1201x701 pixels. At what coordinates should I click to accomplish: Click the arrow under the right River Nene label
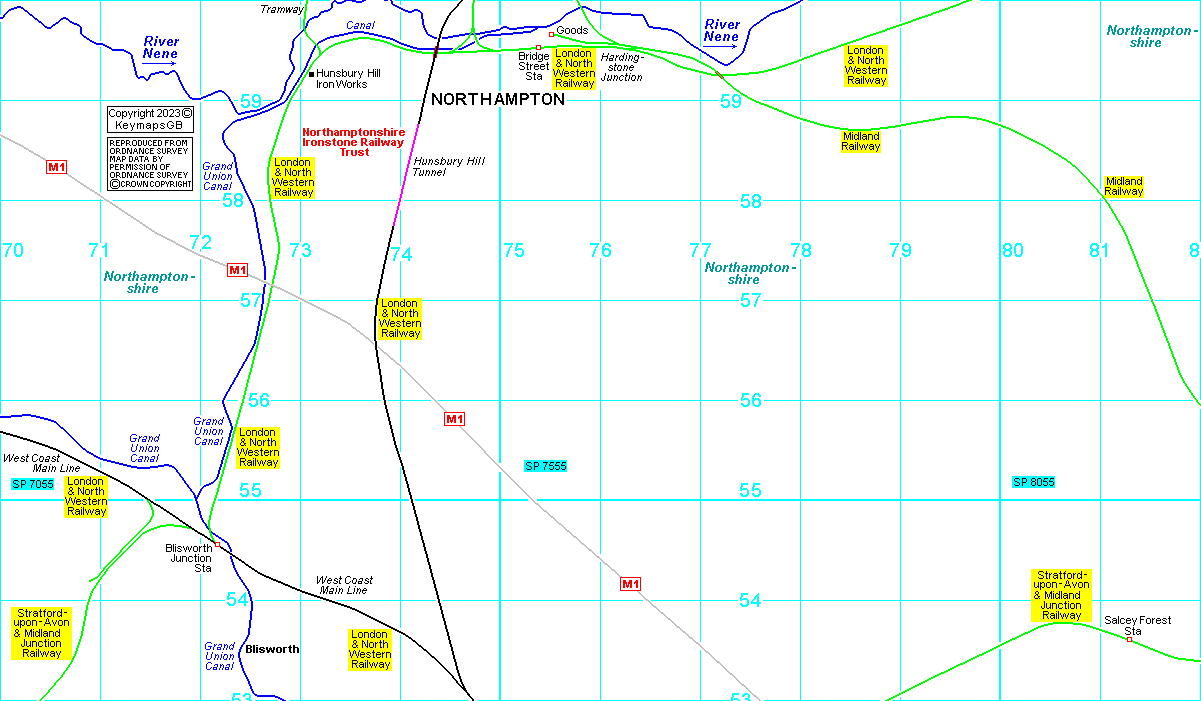coord(720,45)
